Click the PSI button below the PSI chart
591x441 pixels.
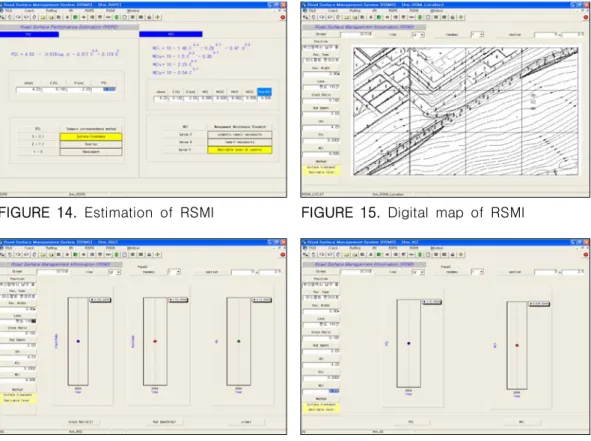[411, 422]
